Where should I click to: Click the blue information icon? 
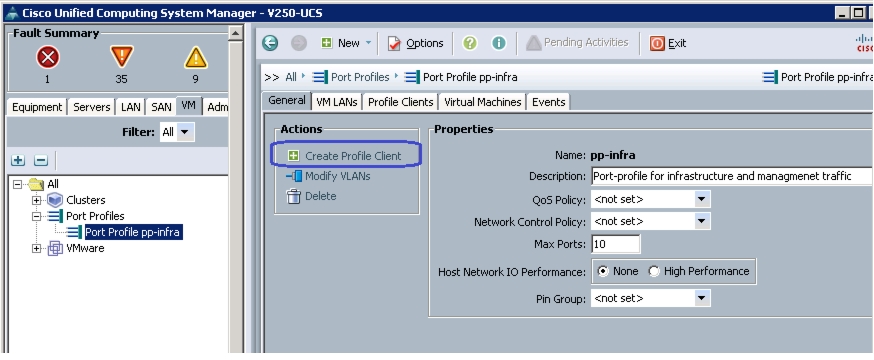tap(498, 43)
